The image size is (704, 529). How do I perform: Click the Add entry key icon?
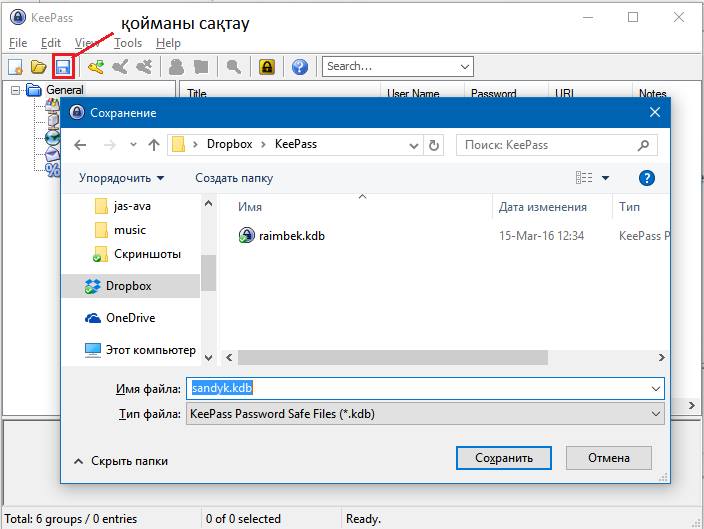(96, 67)
